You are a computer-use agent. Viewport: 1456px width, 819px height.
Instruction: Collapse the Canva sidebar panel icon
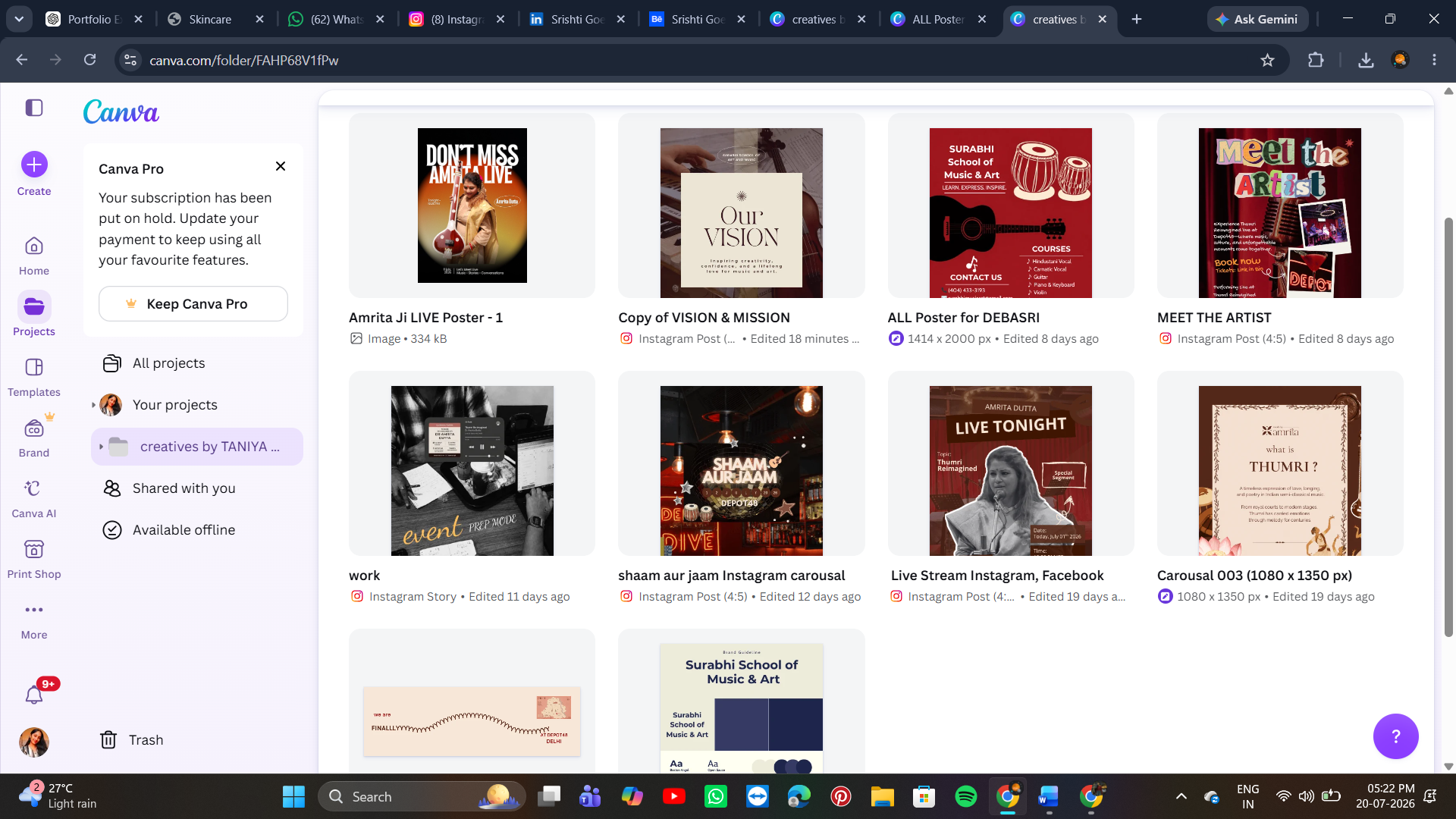(34, 108)
